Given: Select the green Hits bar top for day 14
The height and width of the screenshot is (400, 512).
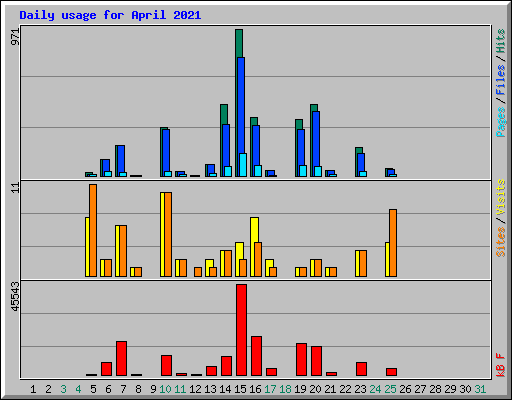Looking at the screenshot, I should click(x=224, y=114).
